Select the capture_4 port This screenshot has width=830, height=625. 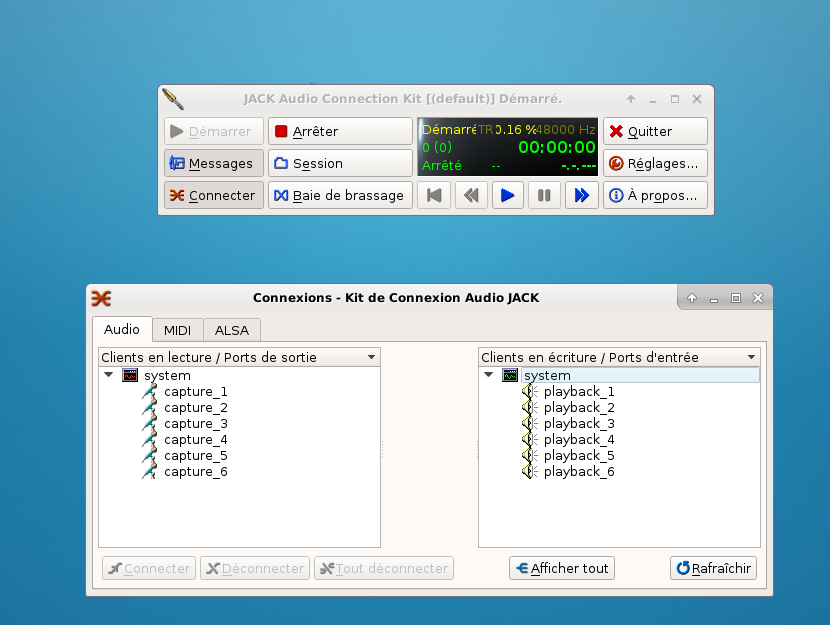point(196,440)
